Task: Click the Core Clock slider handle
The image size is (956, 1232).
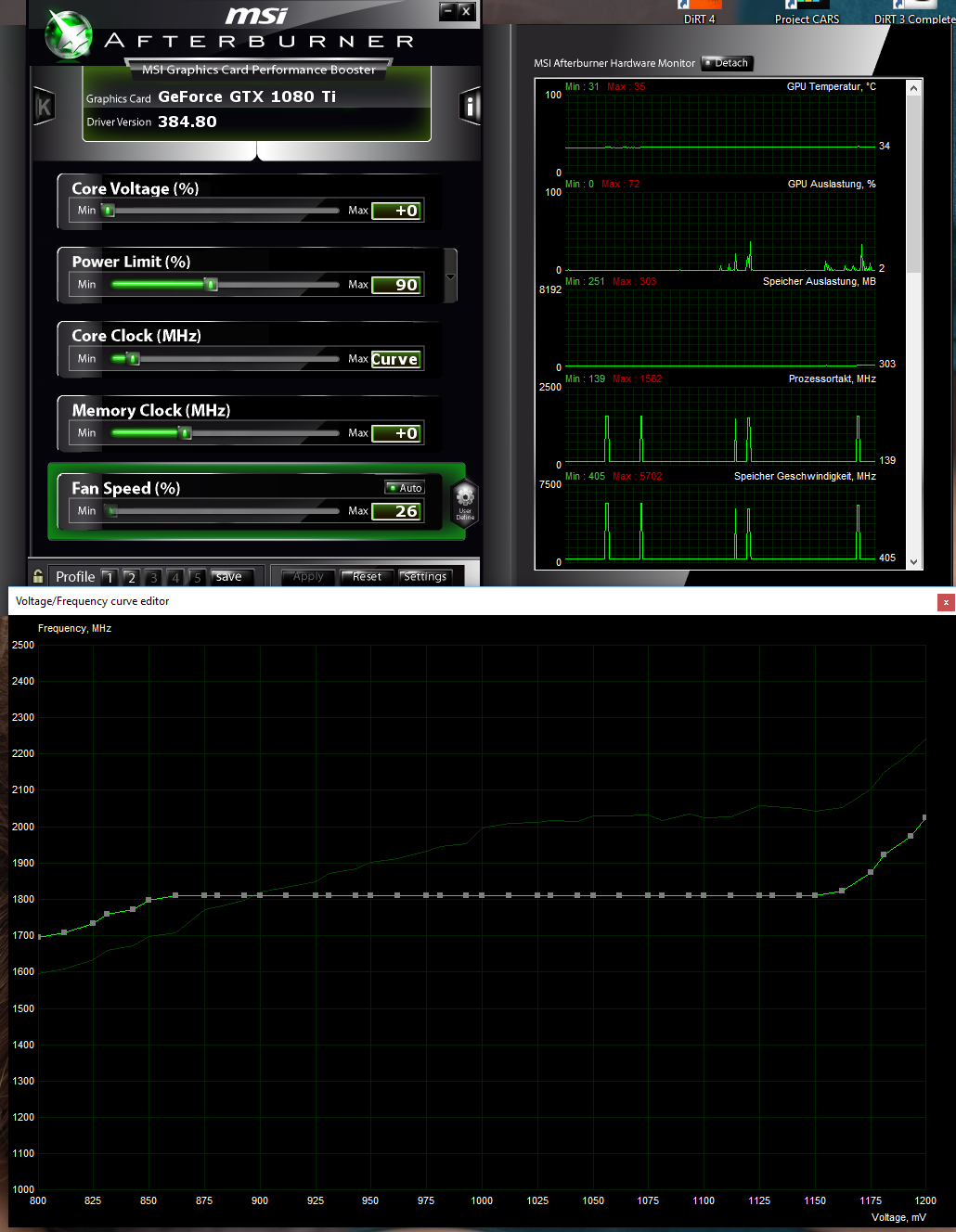Action: coord(133,359)
